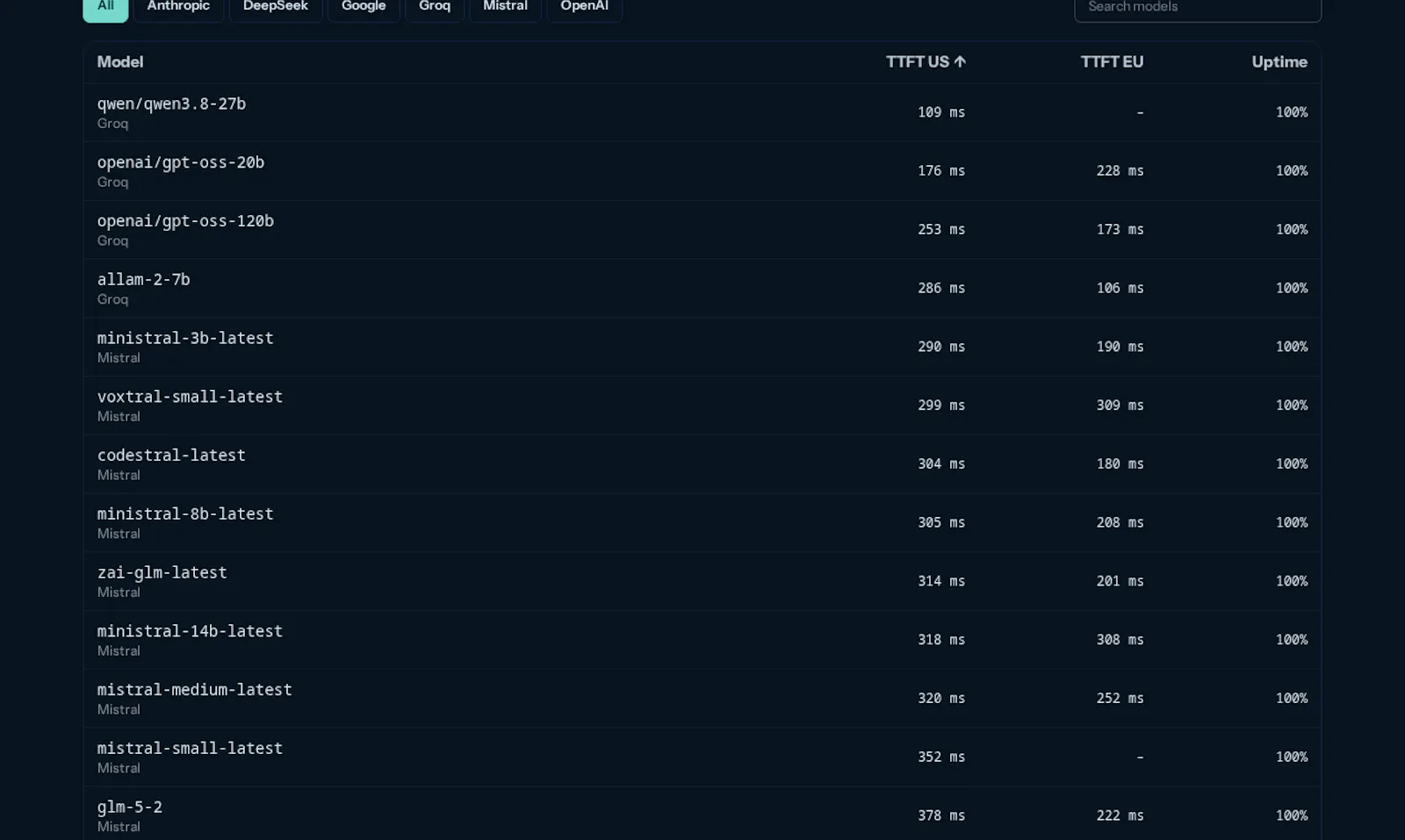This screenshot has width=1405, height=840.
Task: Open the openai/gpt-oss-120b model row
Action: pyautogui.click(x=702, y=230)
